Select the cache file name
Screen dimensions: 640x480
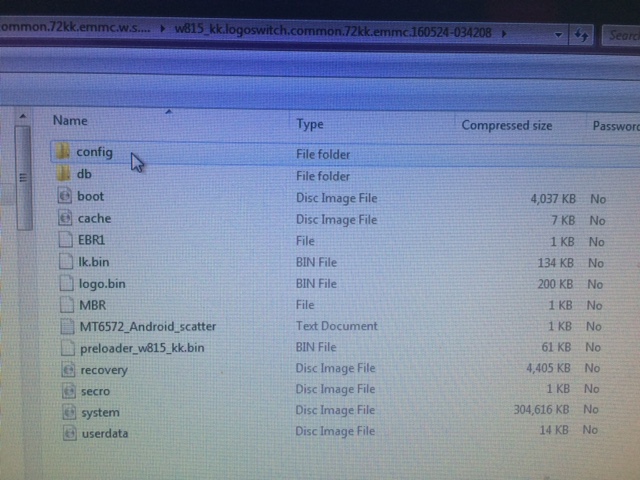point(94,218)
